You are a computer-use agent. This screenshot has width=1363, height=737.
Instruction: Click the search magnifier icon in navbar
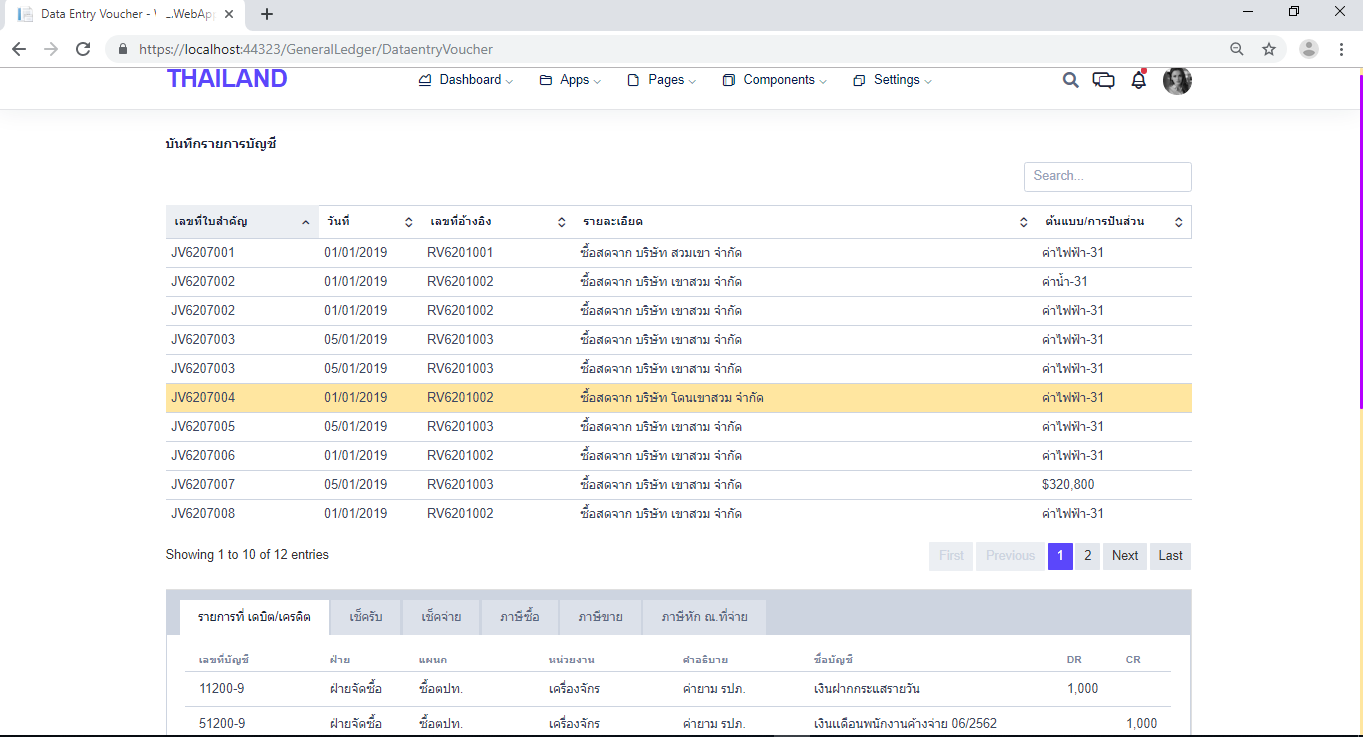(1070, 81)
